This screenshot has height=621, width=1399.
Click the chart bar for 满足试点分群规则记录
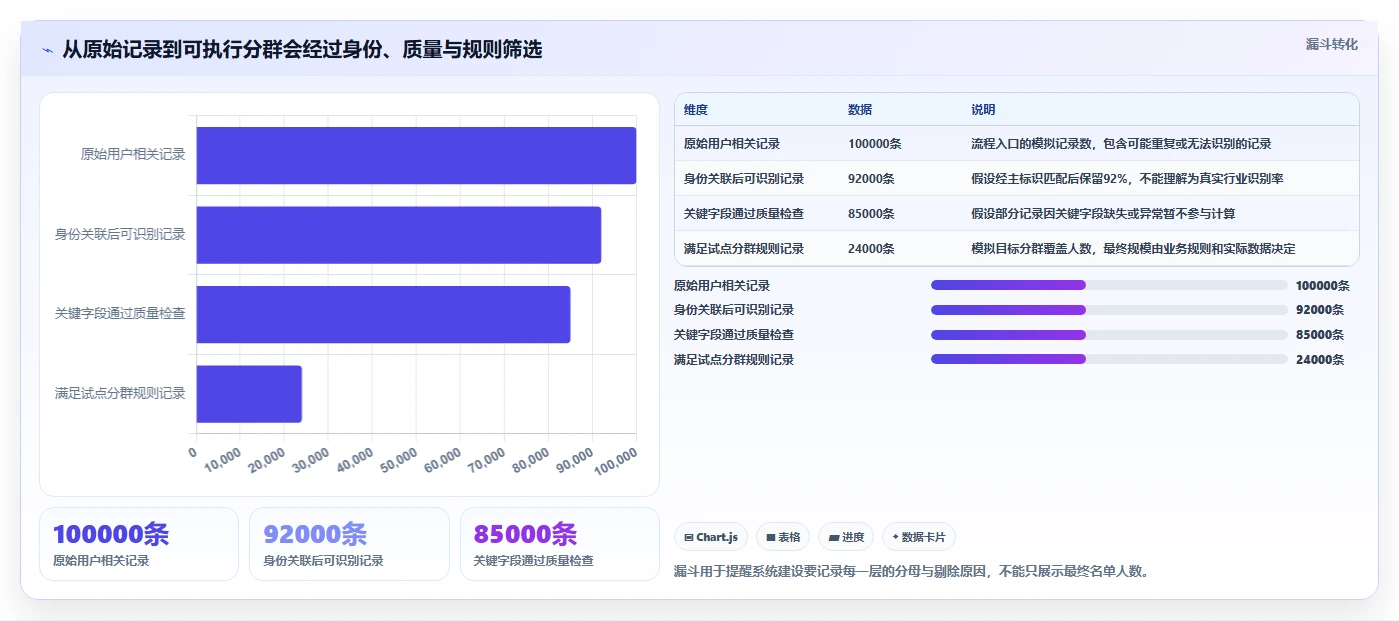pos(249,394)
